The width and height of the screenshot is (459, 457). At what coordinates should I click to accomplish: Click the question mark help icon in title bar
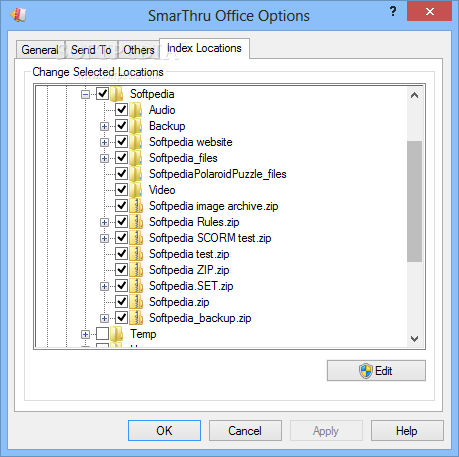click(x=393, y=12)
